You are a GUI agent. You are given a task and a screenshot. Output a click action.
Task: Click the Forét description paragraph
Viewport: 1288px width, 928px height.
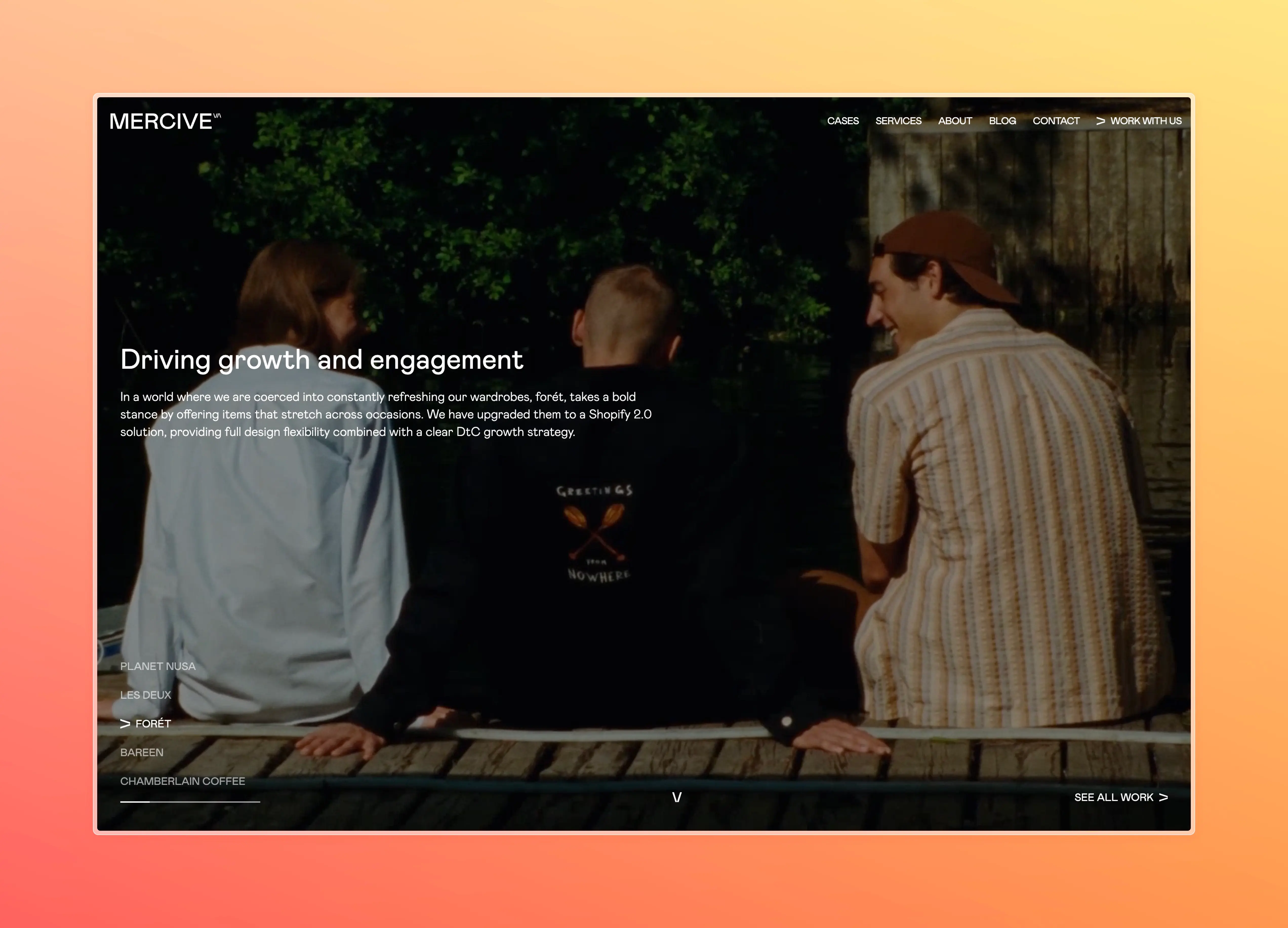pyautogui.click(x=386, y=414)
